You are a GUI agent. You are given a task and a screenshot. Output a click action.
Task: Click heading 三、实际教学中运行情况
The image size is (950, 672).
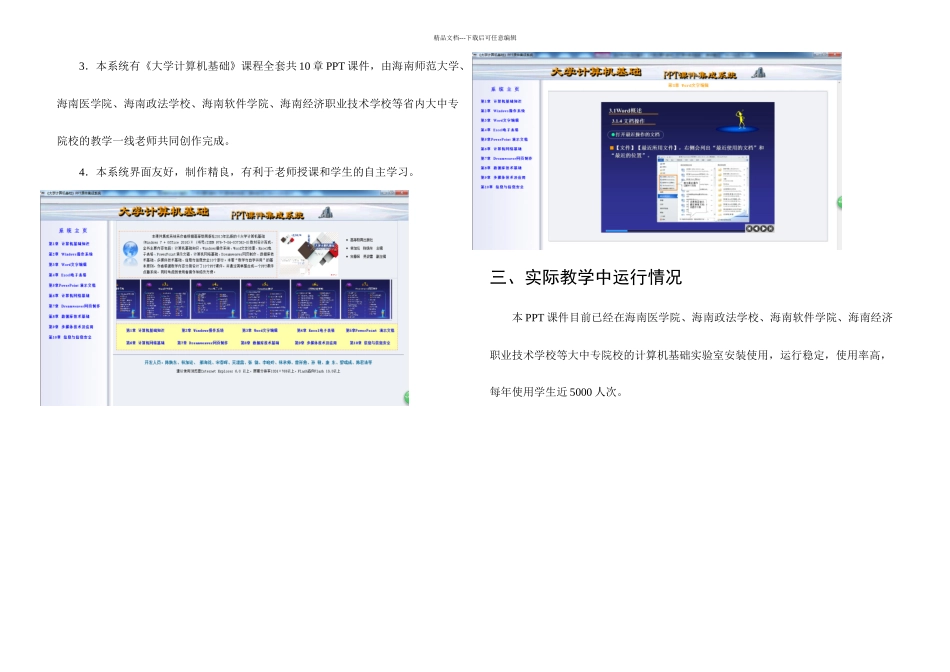(x=586, y=278)
